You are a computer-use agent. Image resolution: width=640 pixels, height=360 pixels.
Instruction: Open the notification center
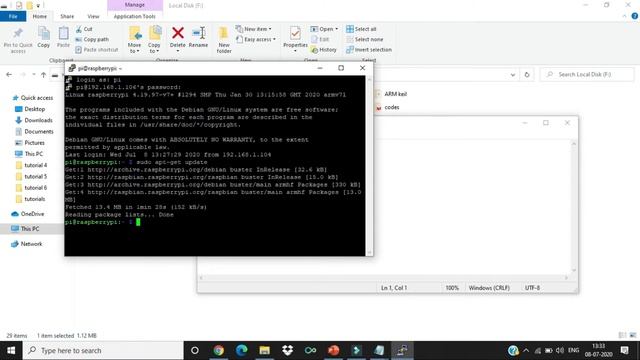[x=624, y=350]
